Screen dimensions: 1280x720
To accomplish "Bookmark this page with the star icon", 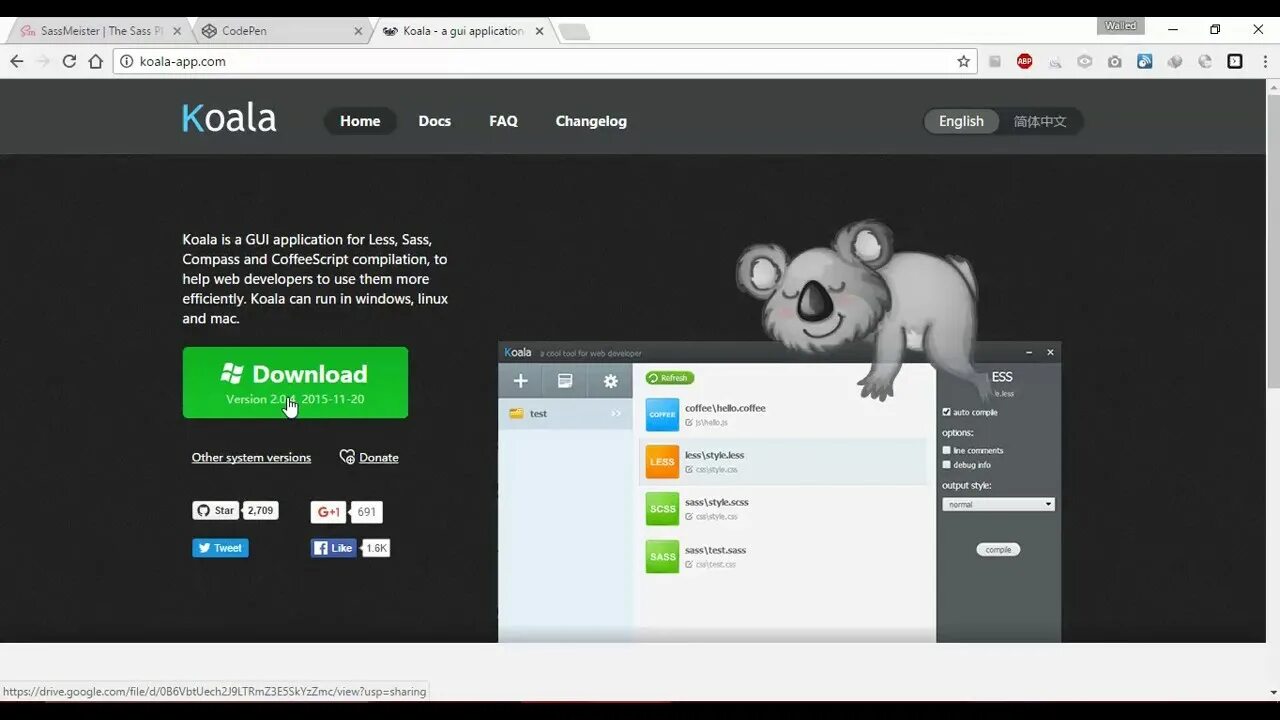I will 963,61.
